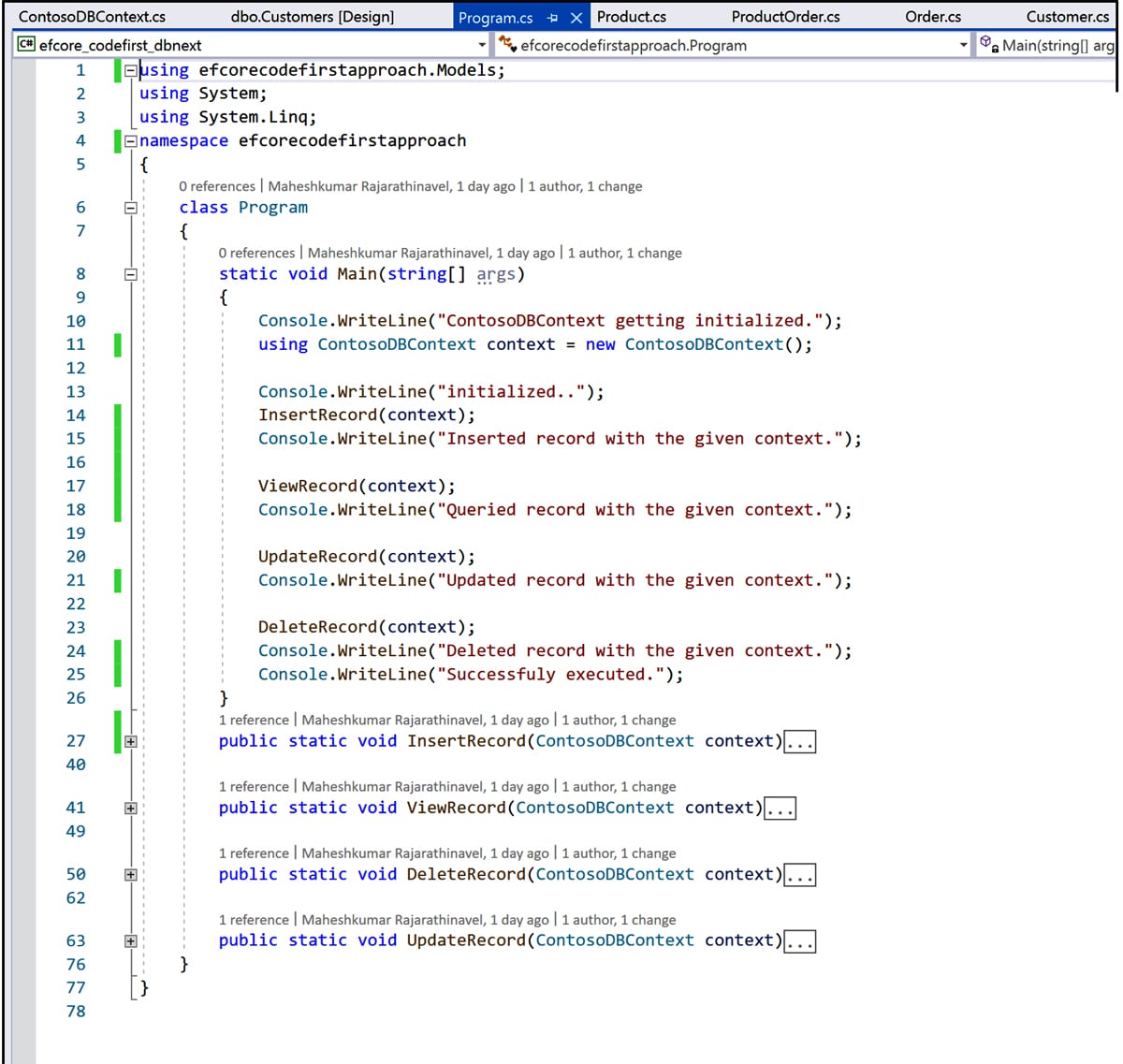This screenshot has width=1123, height=1064.
Task: Collapse the namespace block
Action: pyautogui.click(x=131, y=141)
